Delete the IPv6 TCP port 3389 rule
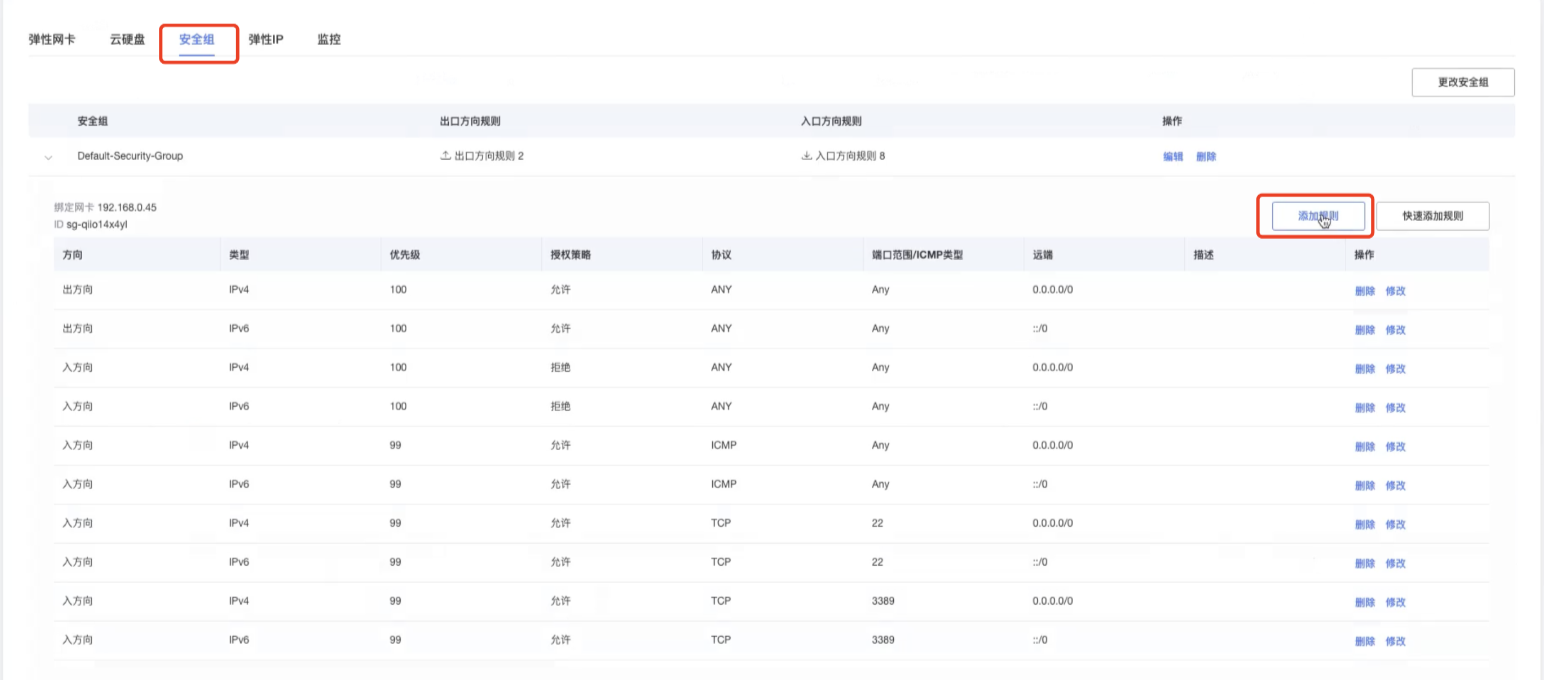The width and height of the screenshot is (1544, 680). pos(1365,642)
